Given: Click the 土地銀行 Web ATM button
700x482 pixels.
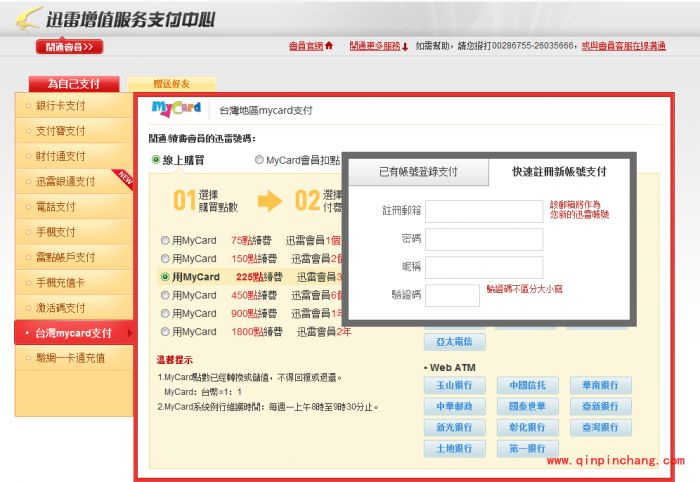Looking at the screenshot, I should click(454, 448).
